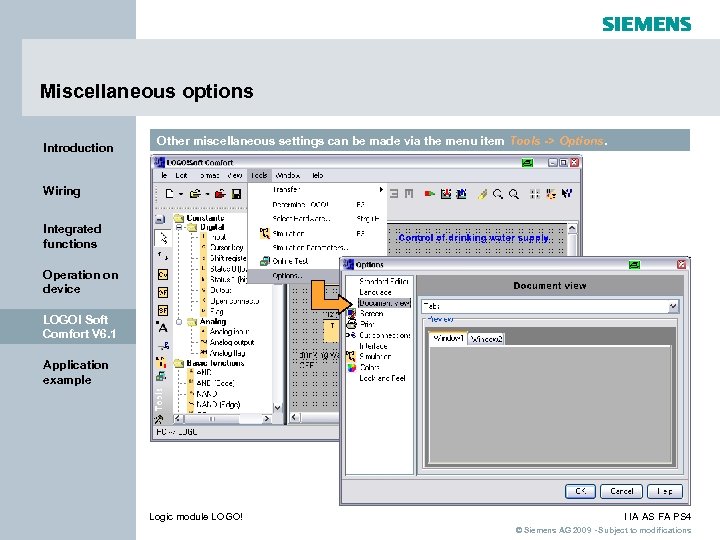Click the red Close file folder icon
The image size is (720, 540).
220,194
